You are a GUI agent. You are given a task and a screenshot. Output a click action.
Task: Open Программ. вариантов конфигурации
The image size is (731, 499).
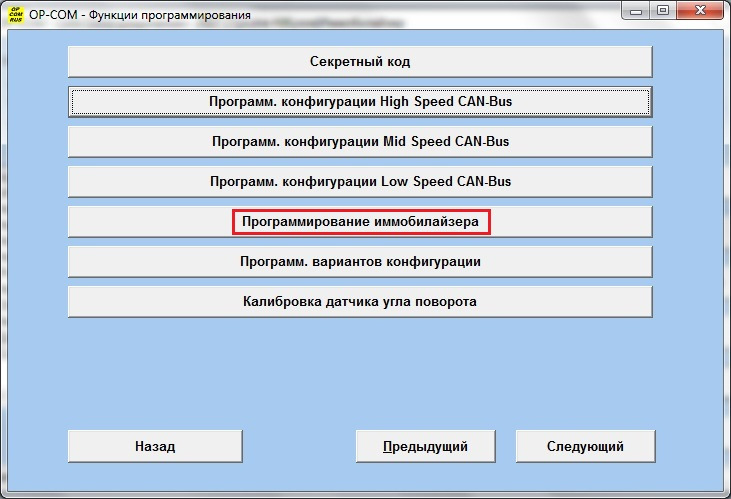tap(360, 262)
